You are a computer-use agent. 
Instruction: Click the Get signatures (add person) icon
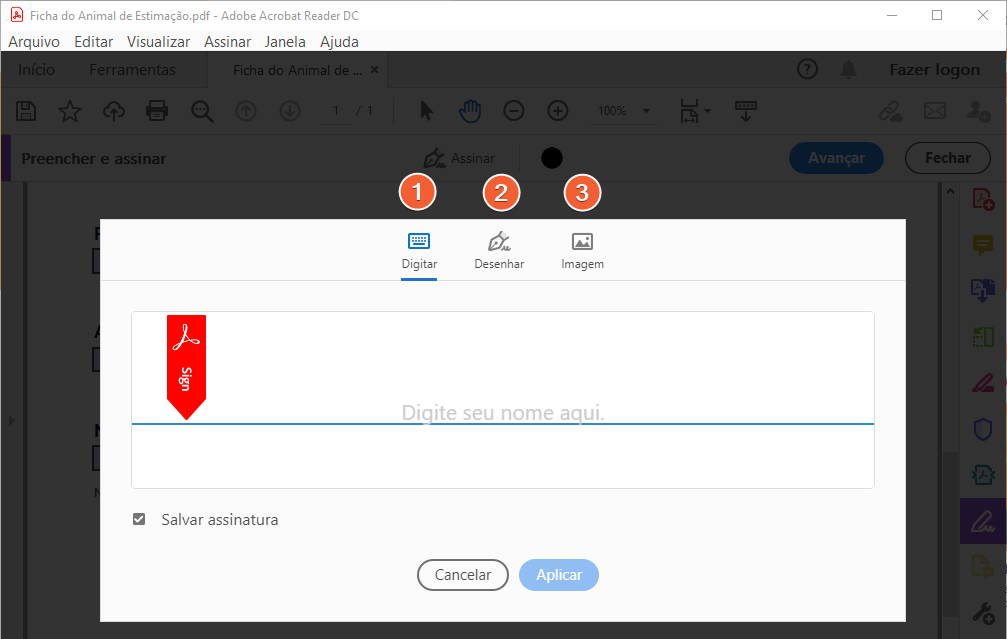(x=977, y=111)
